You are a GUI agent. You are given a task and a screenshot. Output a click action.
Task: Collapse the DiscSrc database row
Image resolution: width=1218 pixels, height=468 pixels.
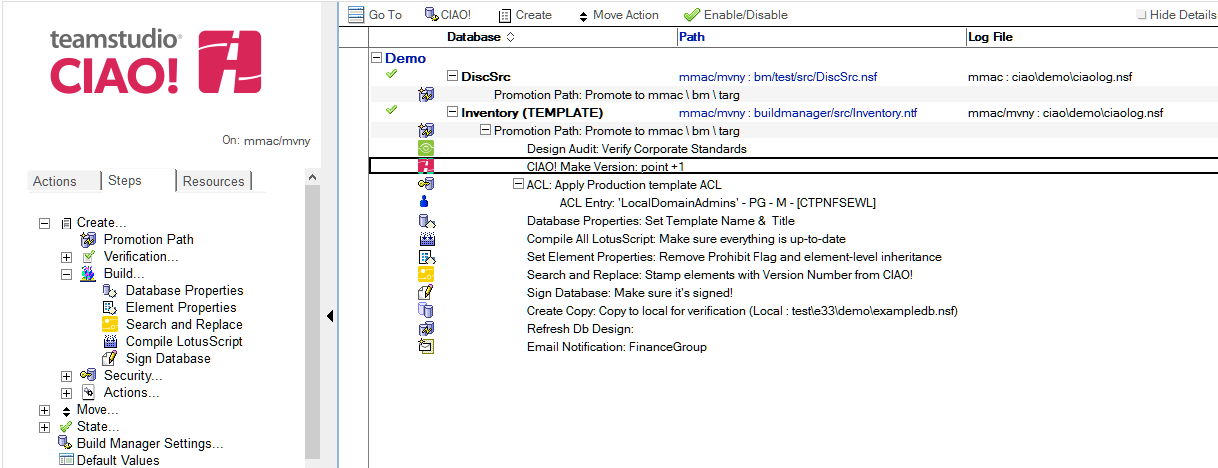[453, 76]
